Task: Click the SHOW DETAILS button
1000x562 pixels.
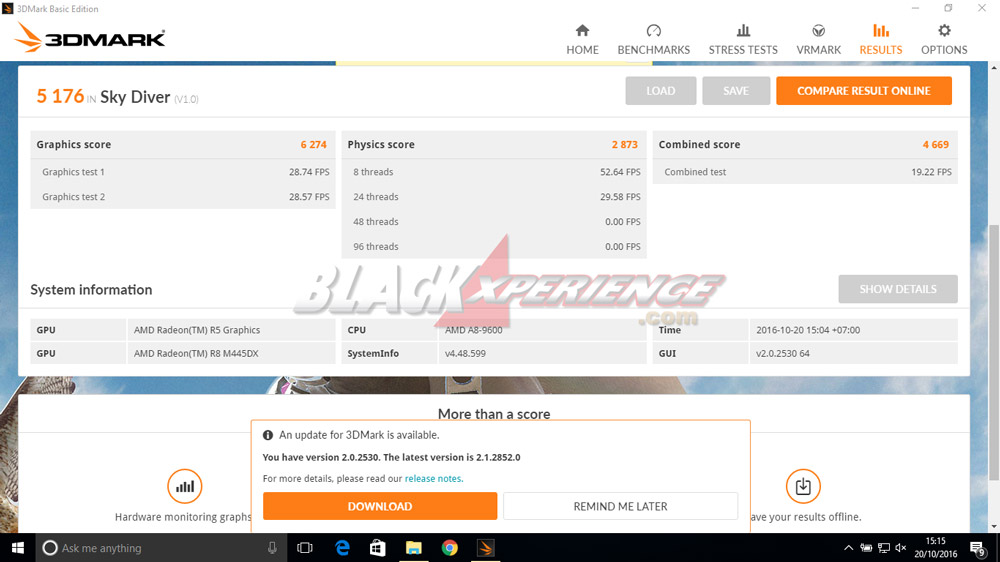Action: pos(897,289)
